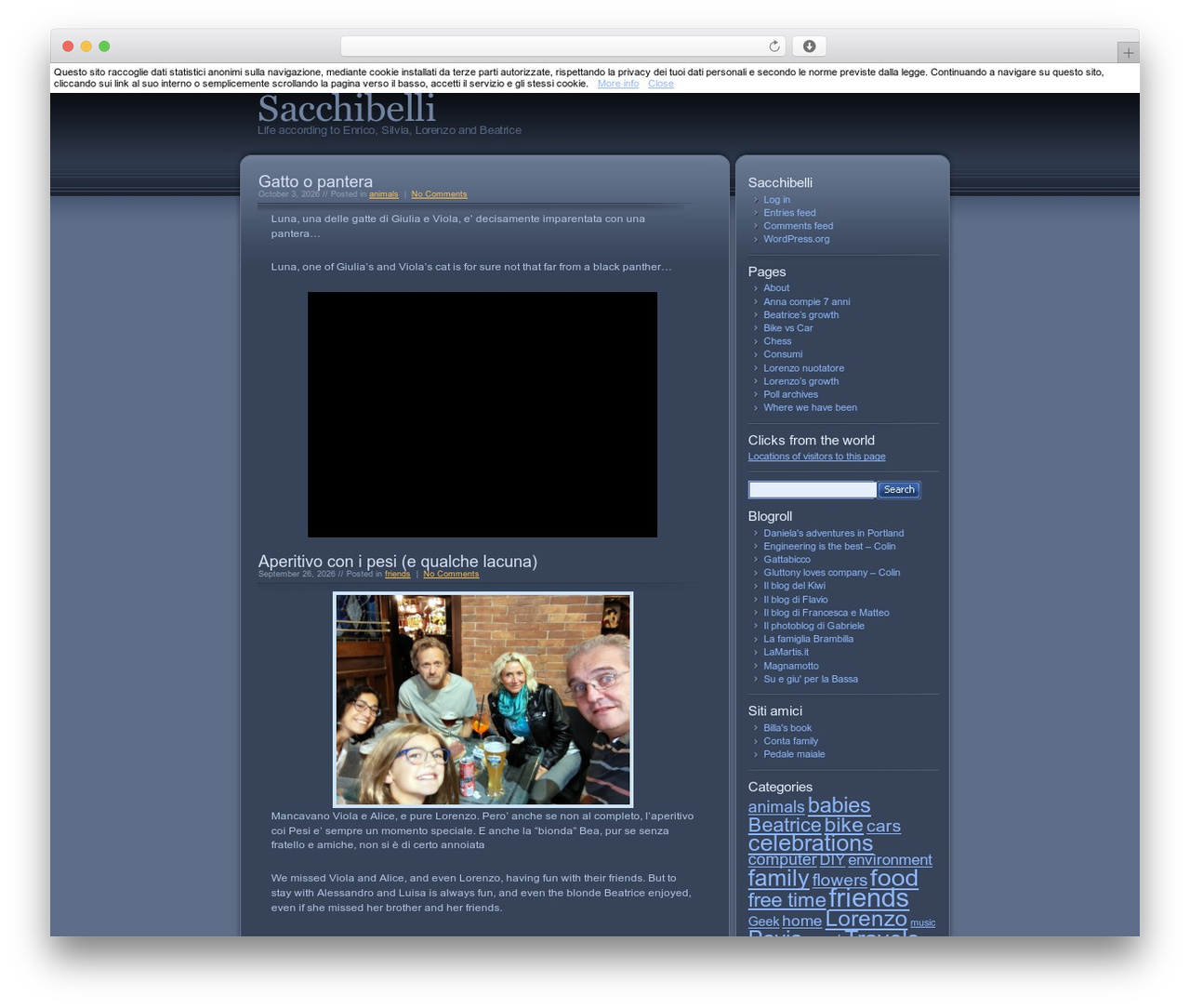Open the Chess page
This screenshot has height=1008, width=1190.
click(777, 341)
